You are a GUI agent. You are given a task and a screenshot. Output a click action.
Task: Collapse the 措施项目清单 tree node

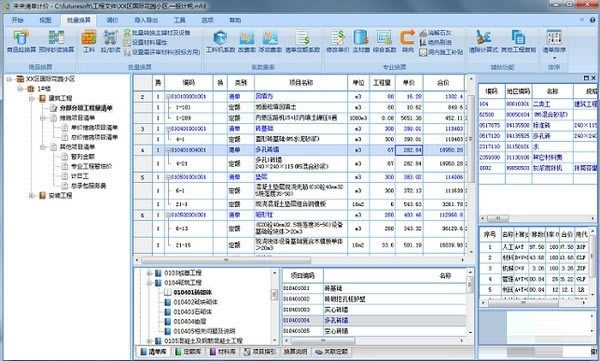click(x=43, y=118)
